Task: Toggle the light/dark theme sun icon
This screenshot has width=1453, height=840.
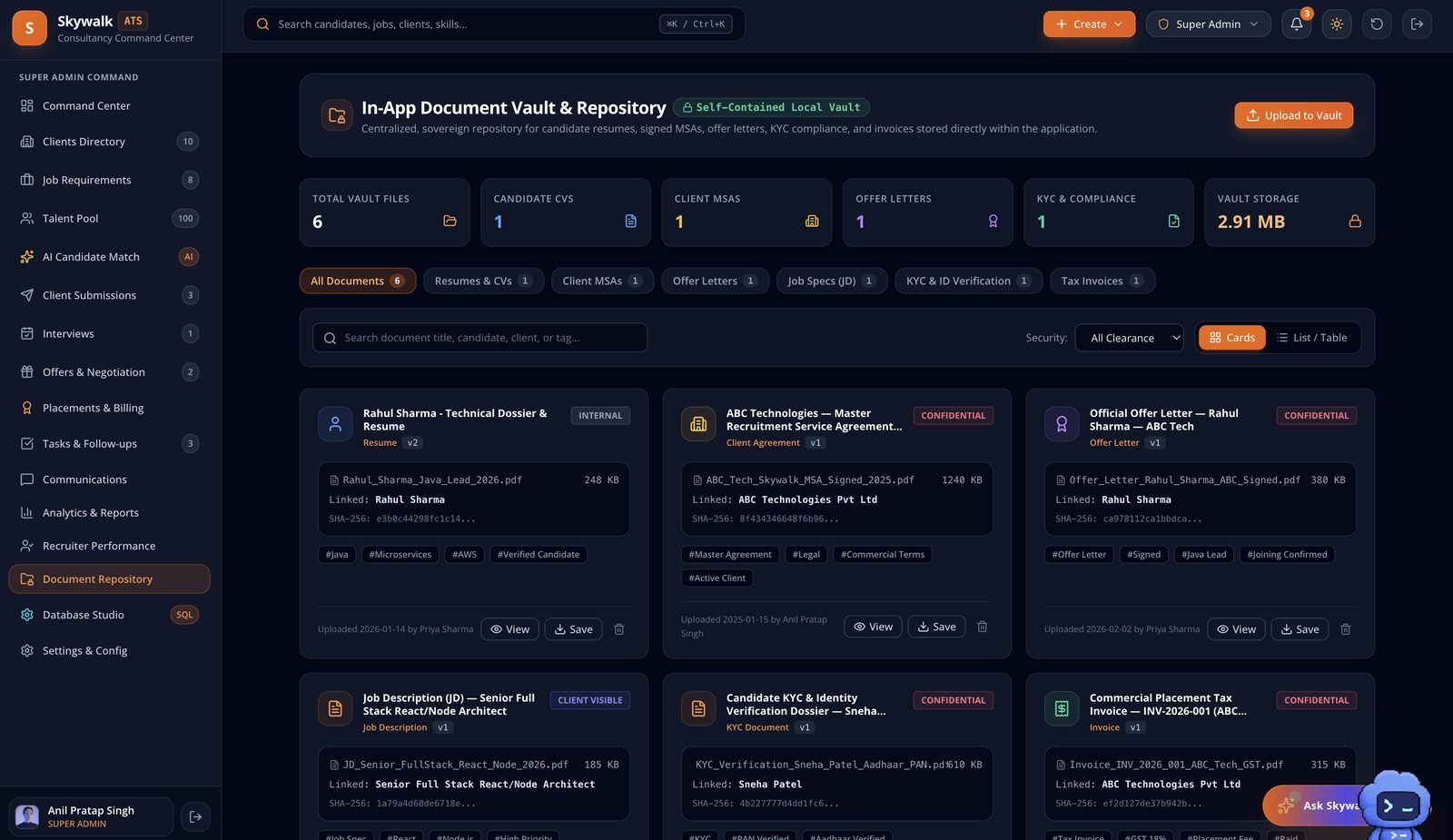Action: coord(1337,25)
